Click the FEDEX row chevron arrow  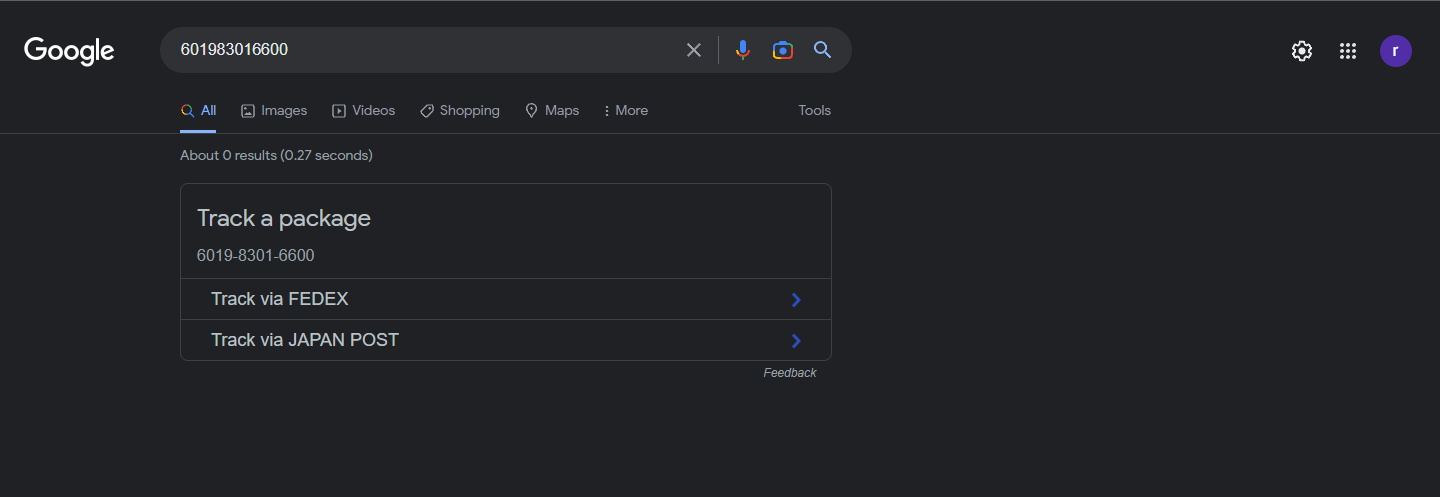click(x=796, y=300)
